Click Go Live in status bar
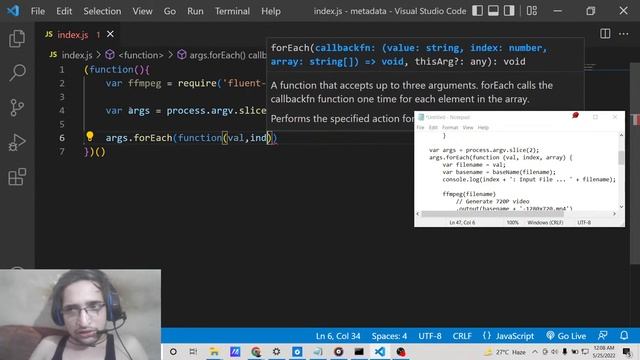 566,336
